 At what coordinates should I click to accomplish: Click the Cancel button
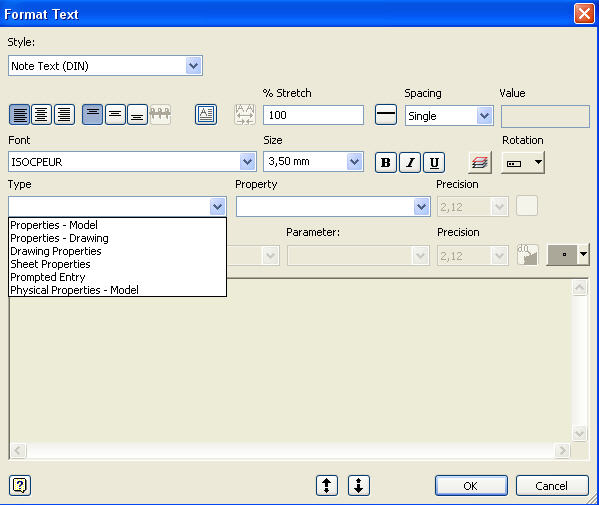pos(552,486)
